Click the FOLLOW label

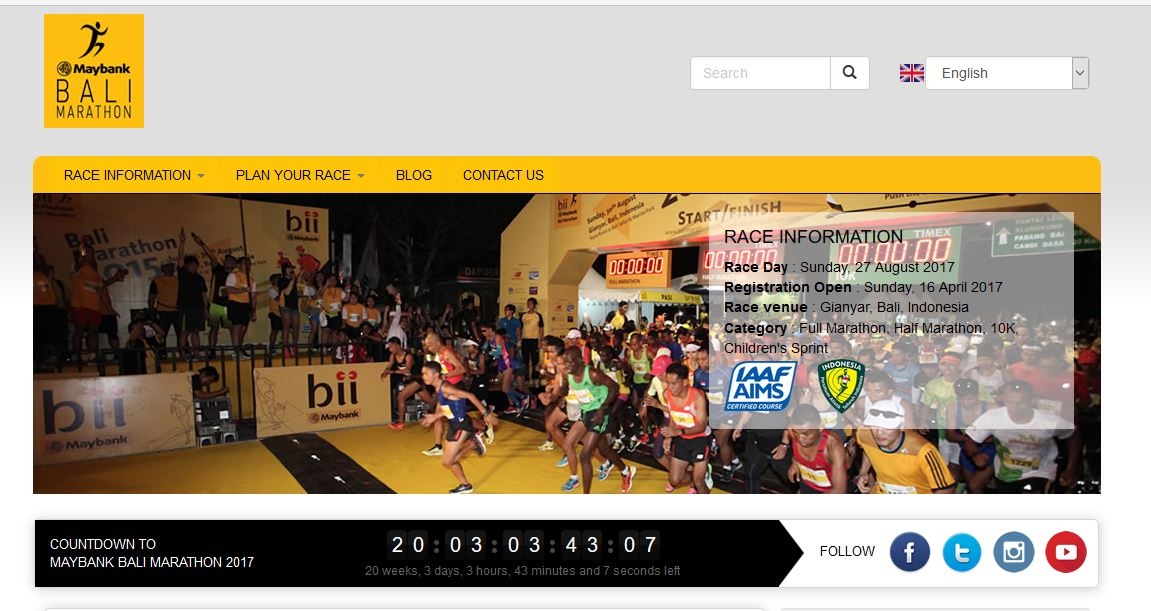click(847, 552)
